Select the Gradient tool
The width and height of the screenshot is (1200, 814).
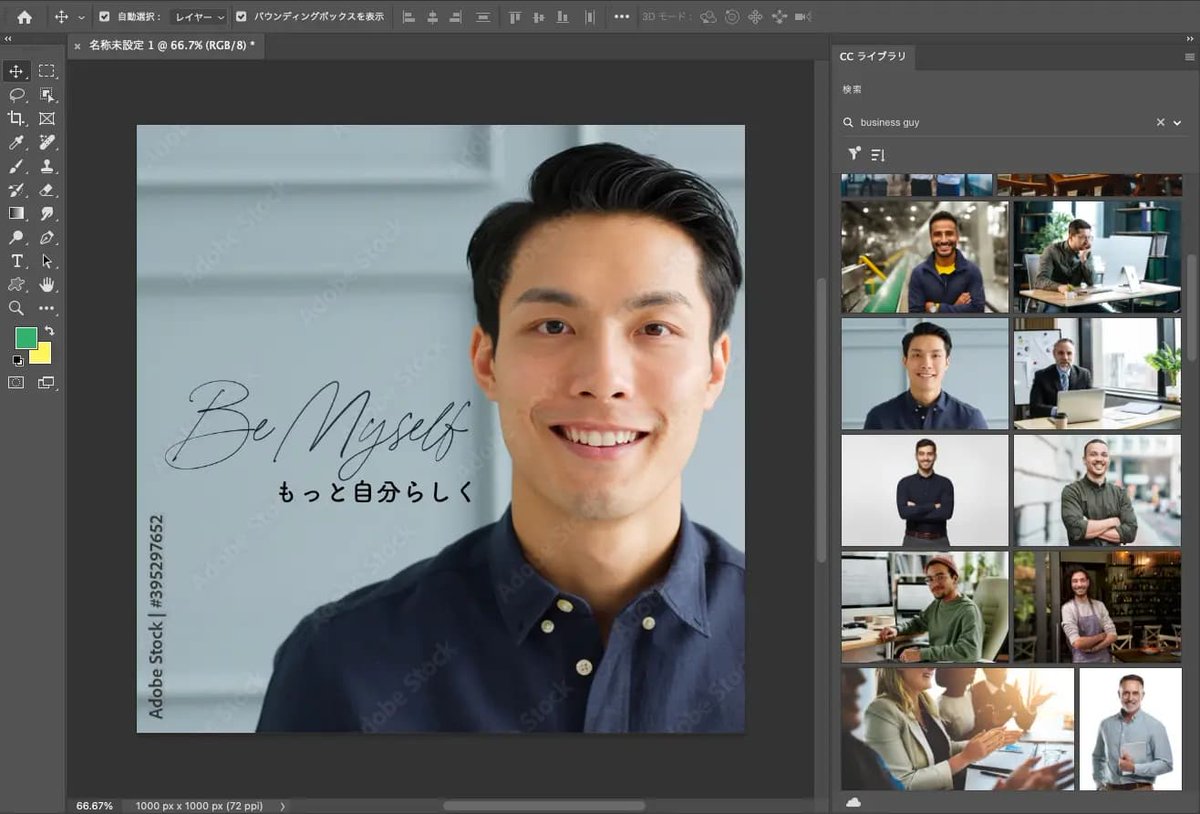click(x=16, y=214)
